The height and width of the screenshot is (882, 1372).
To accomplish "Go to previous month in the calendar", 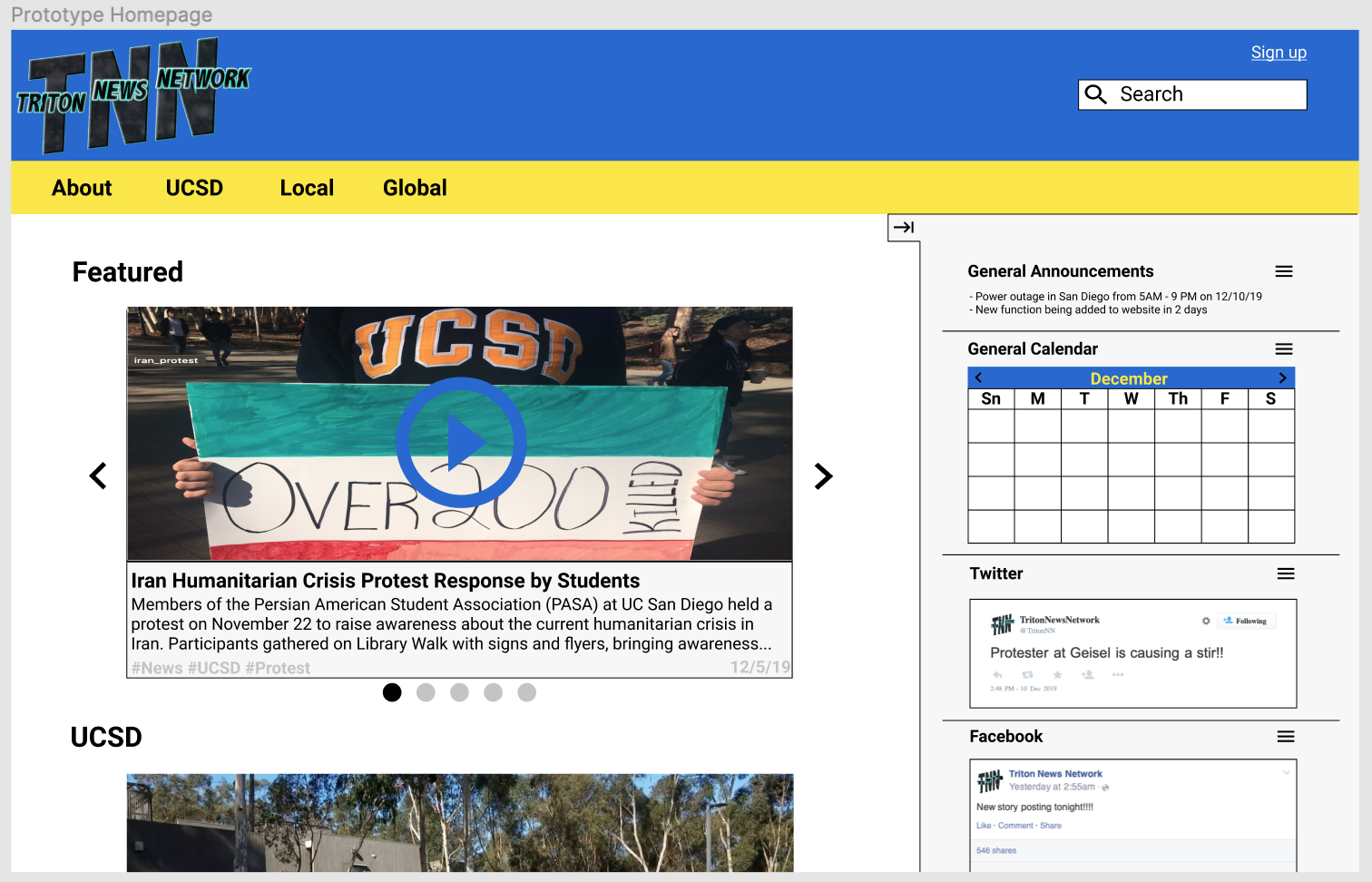I will pos(978,377).
